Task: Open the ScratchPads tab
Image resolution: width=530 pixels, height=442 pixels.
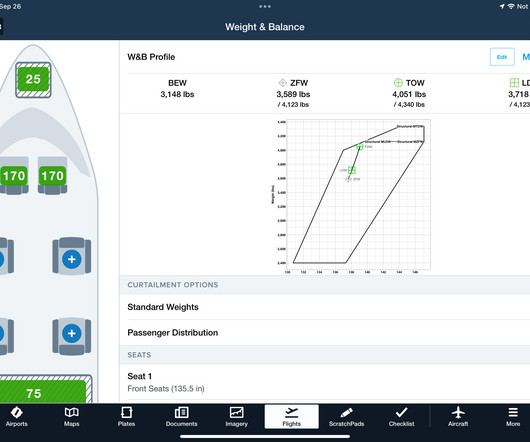Action: point(346,417)
